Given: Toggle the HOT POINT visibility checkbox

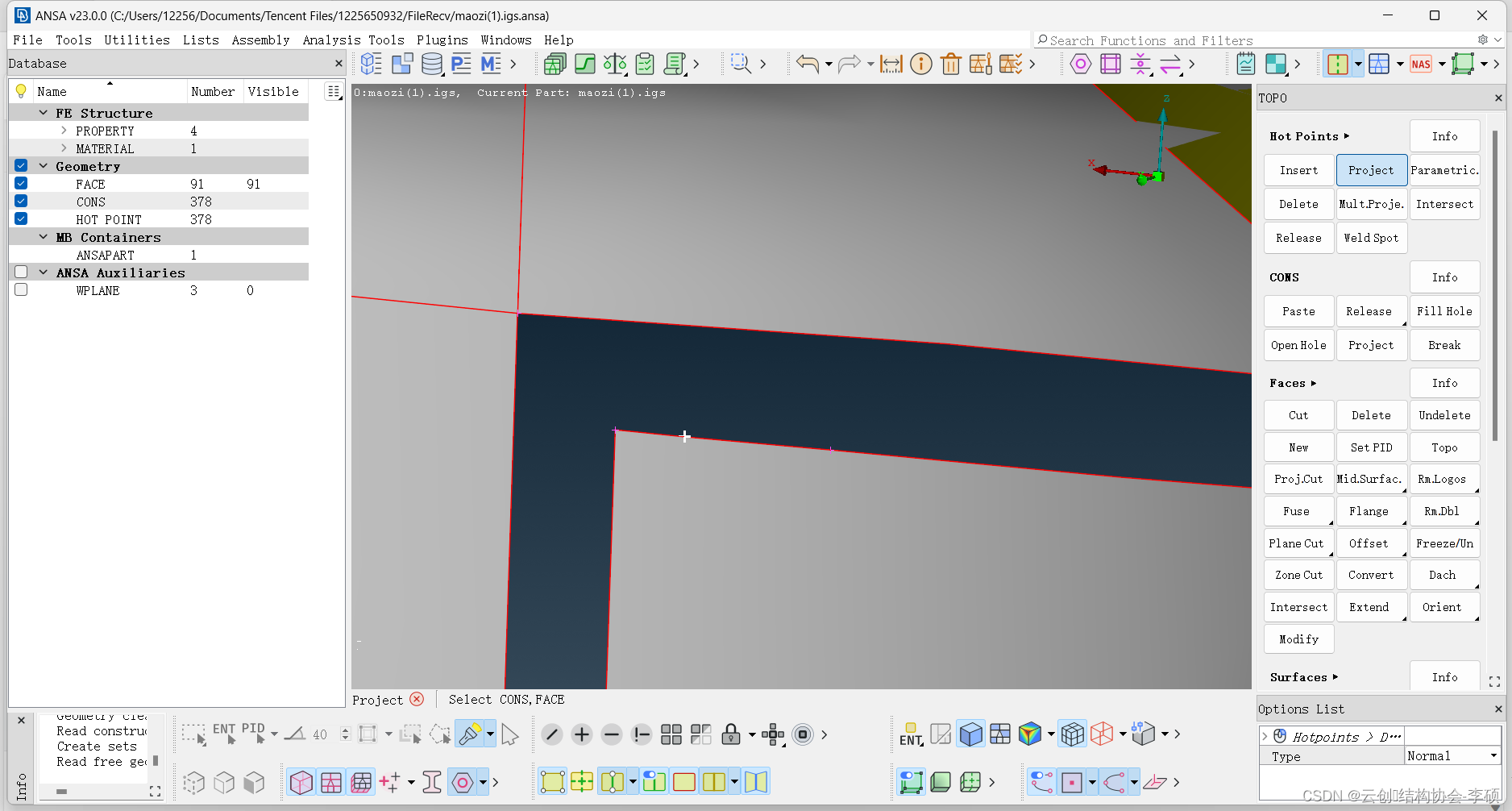Looking at the screenshot, I should pos(20,218).
